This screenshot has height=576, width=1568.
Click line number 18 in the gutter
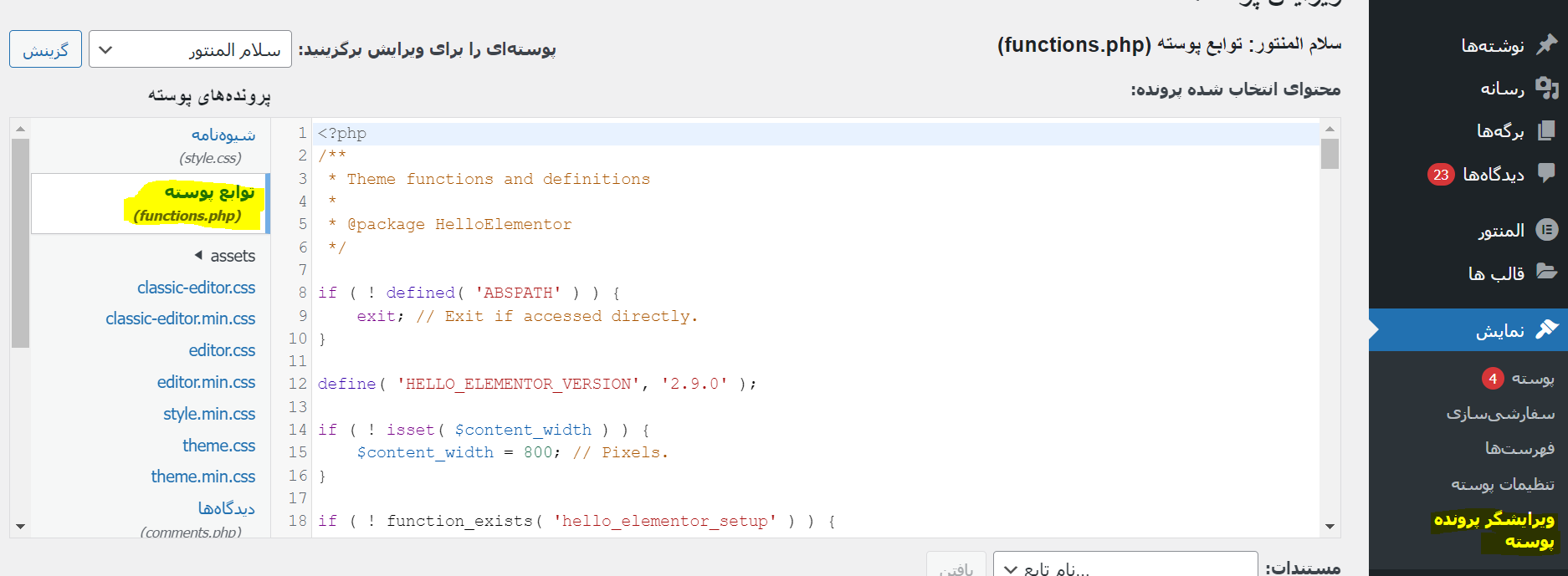tap(298, 521)
